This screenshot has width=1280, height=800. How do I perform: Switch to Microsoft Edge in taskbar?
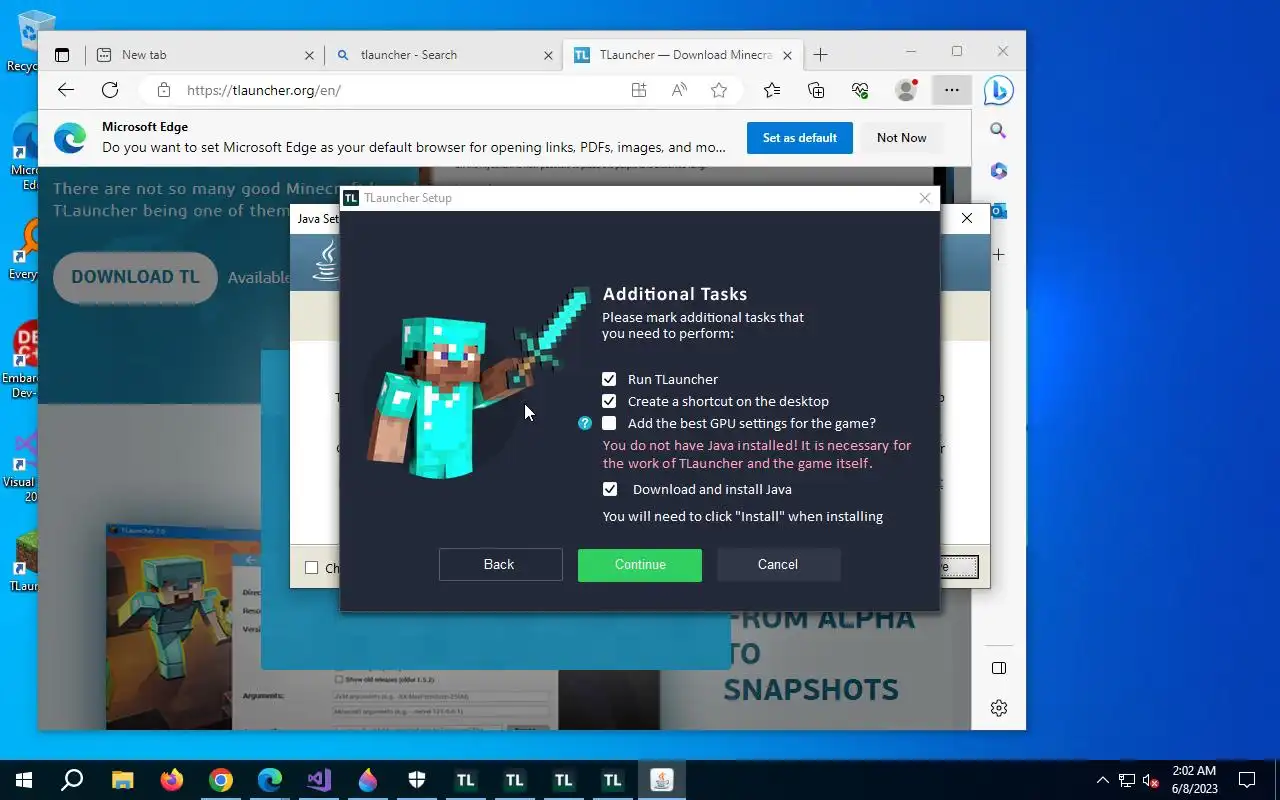tap(270, 780)
